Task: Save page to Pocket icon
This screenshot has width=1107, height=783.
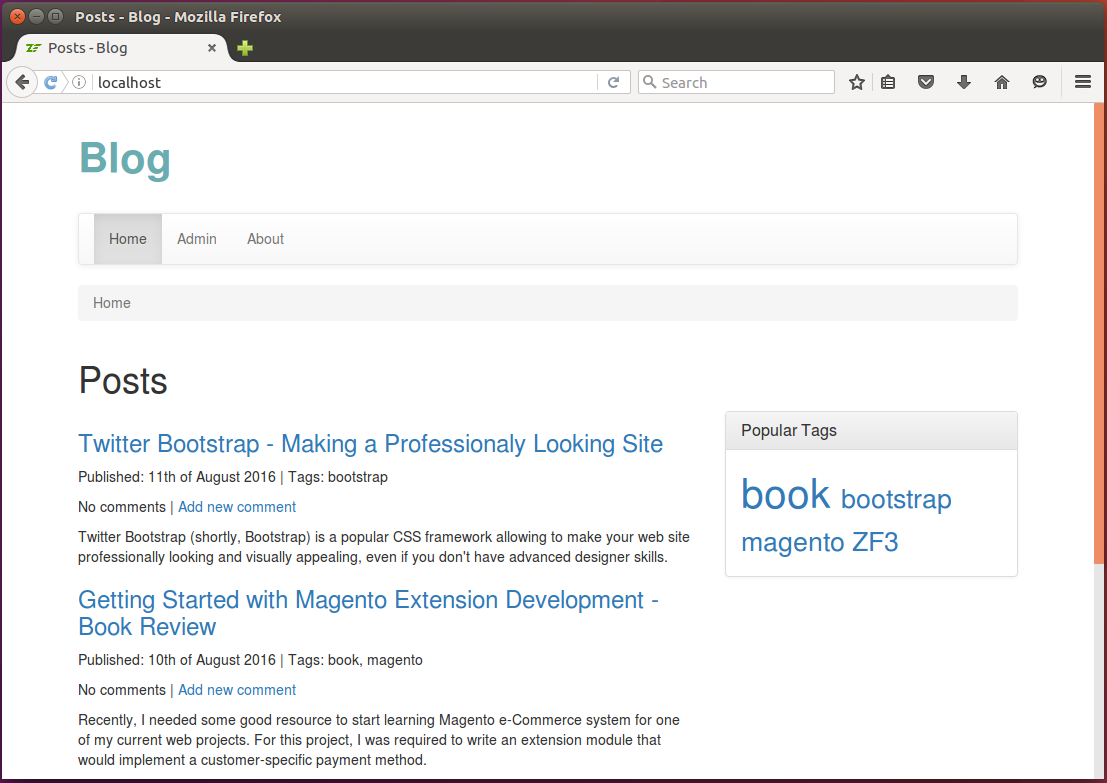Action: (x=926, y=83)
